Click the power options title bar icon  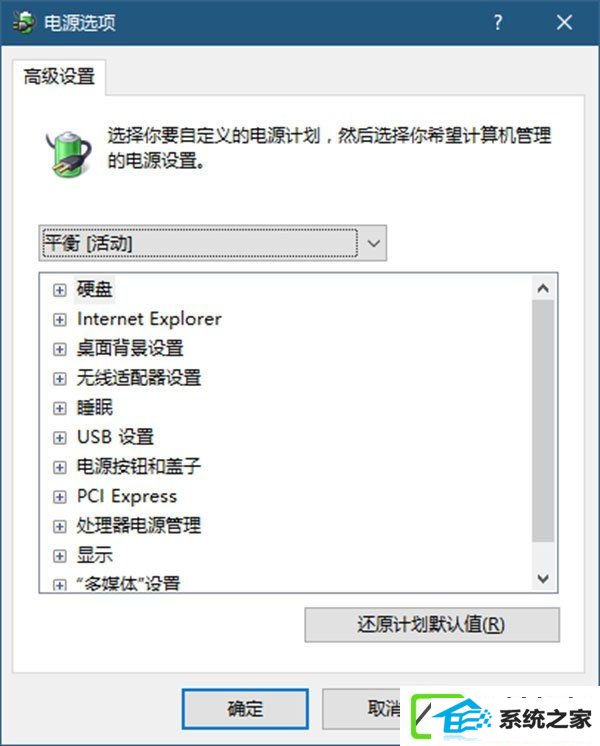tap(23, 22)
